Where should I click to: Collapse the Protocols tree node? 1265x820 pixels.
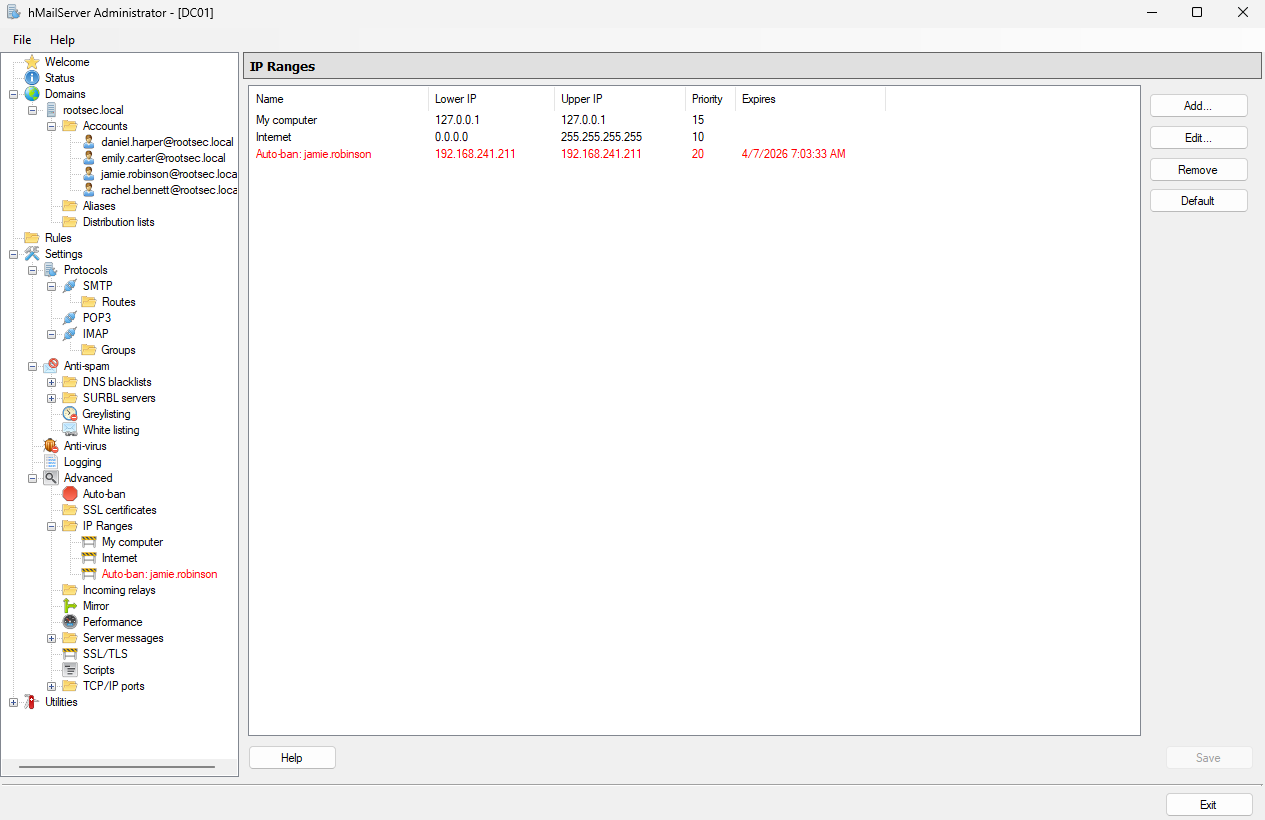pyautogui.click(x=32, y=270)
